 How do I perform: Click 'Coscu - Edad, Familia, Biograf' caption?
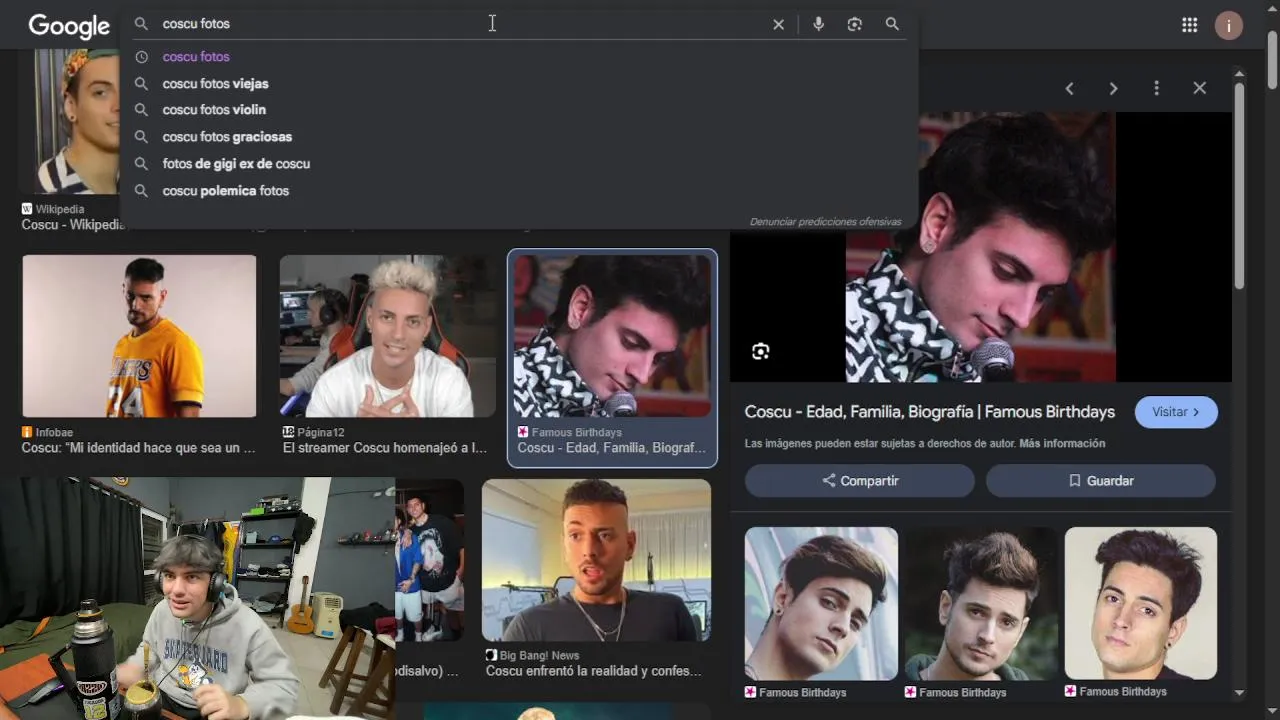[611, 448]
